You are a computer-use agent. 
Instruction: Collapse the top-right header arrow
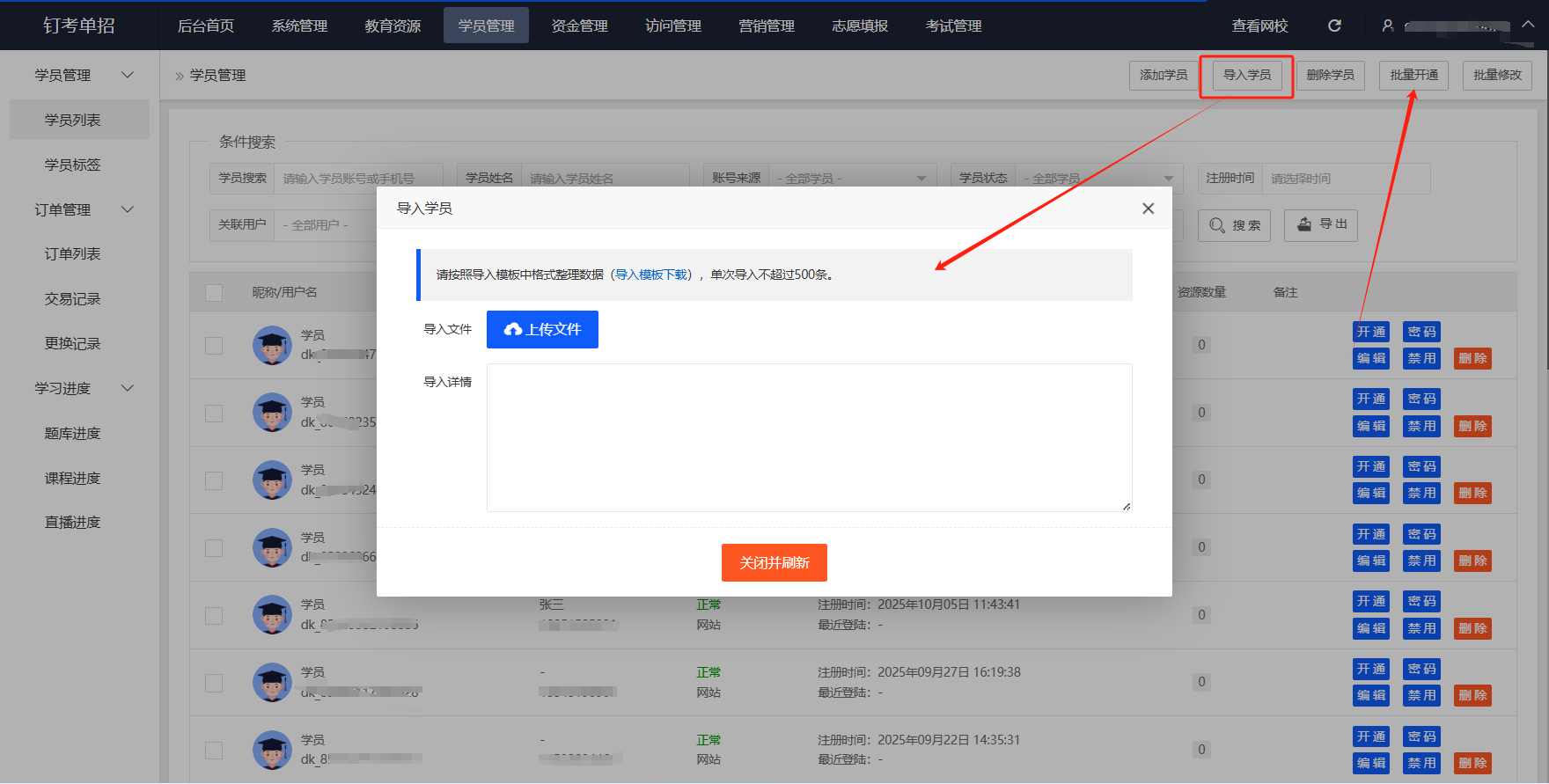[1529, 25]
